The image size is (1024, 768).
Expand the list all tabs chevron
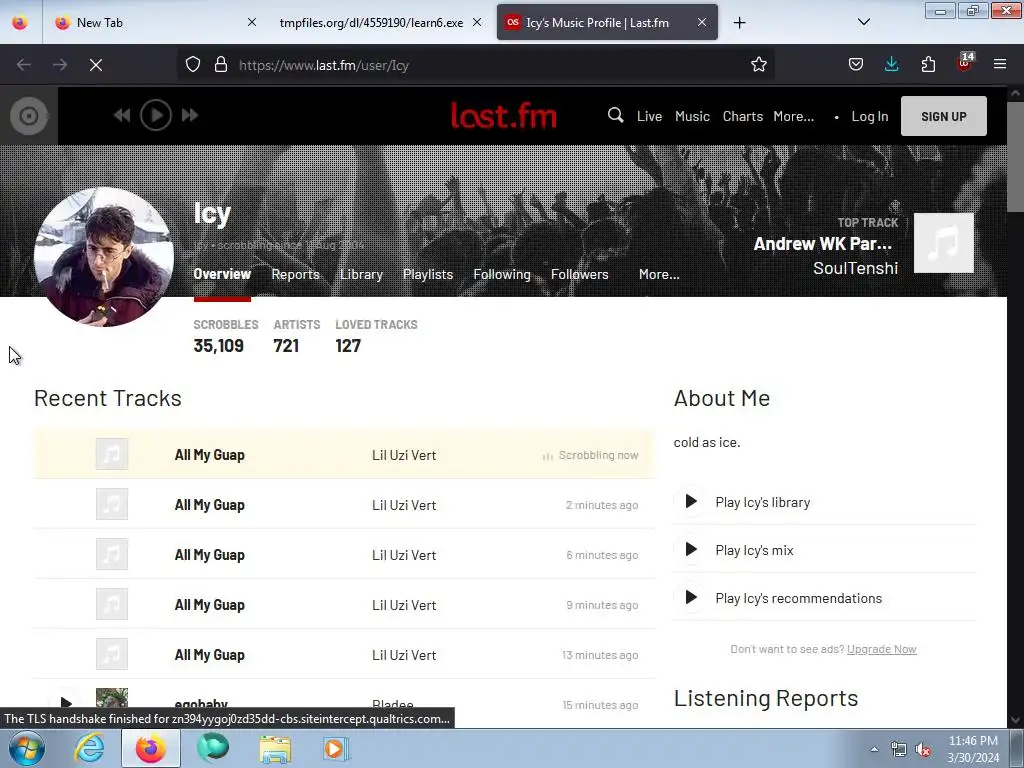pyautogui.click(x=863, y=22)
